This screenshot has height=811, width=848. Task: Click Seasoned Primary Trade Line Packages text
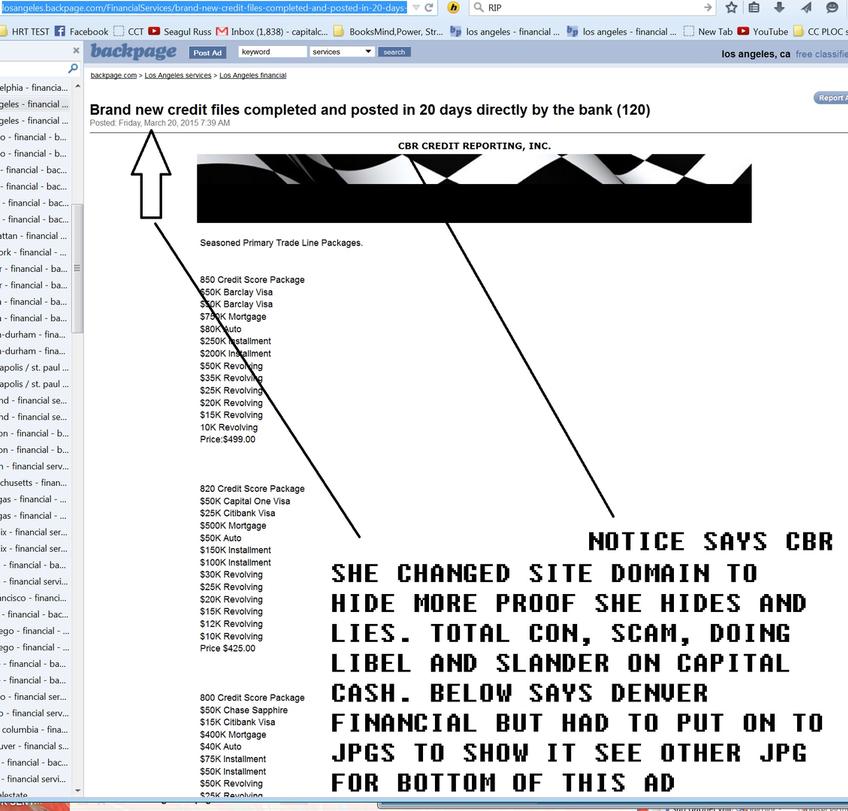(x=281, y=243)
